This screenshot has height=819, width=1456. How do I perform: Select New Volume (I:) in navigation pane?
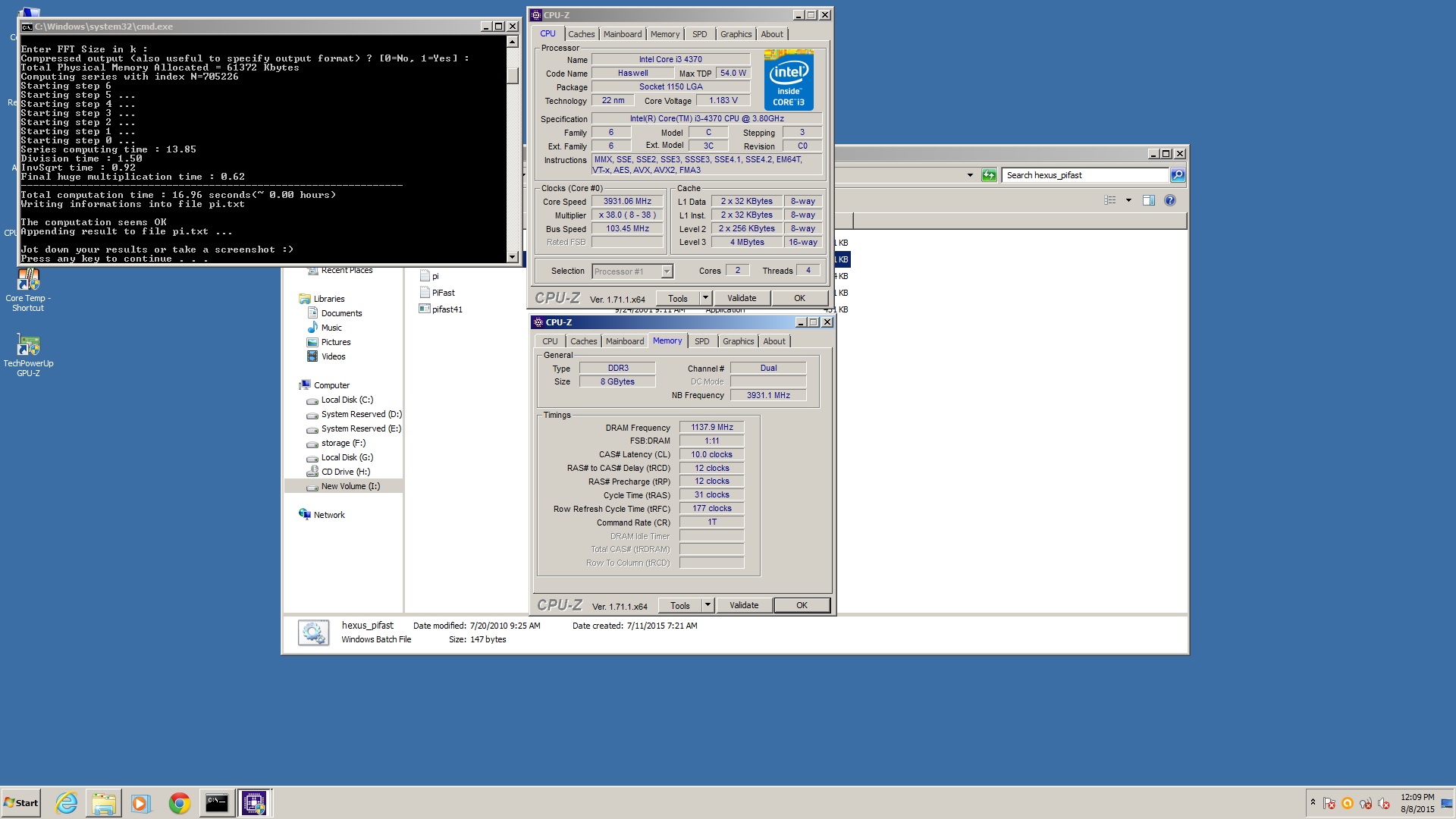click(344, 486)
